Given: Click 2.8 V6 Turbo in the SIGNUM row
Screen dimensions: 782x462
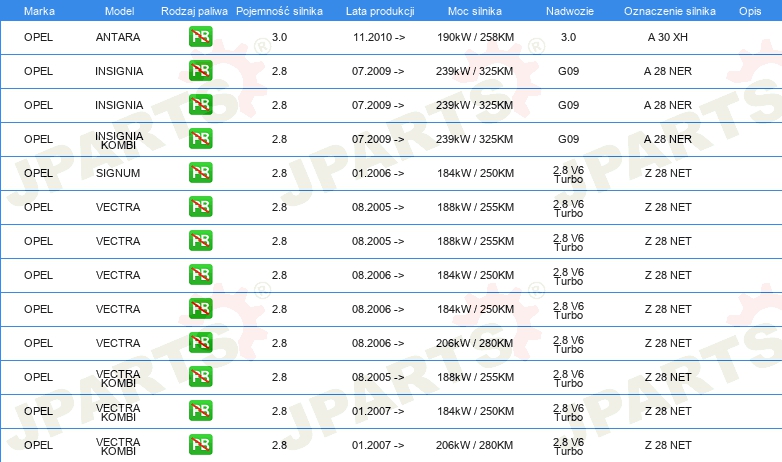Looking at the screenshot, I should pos(569,175).
